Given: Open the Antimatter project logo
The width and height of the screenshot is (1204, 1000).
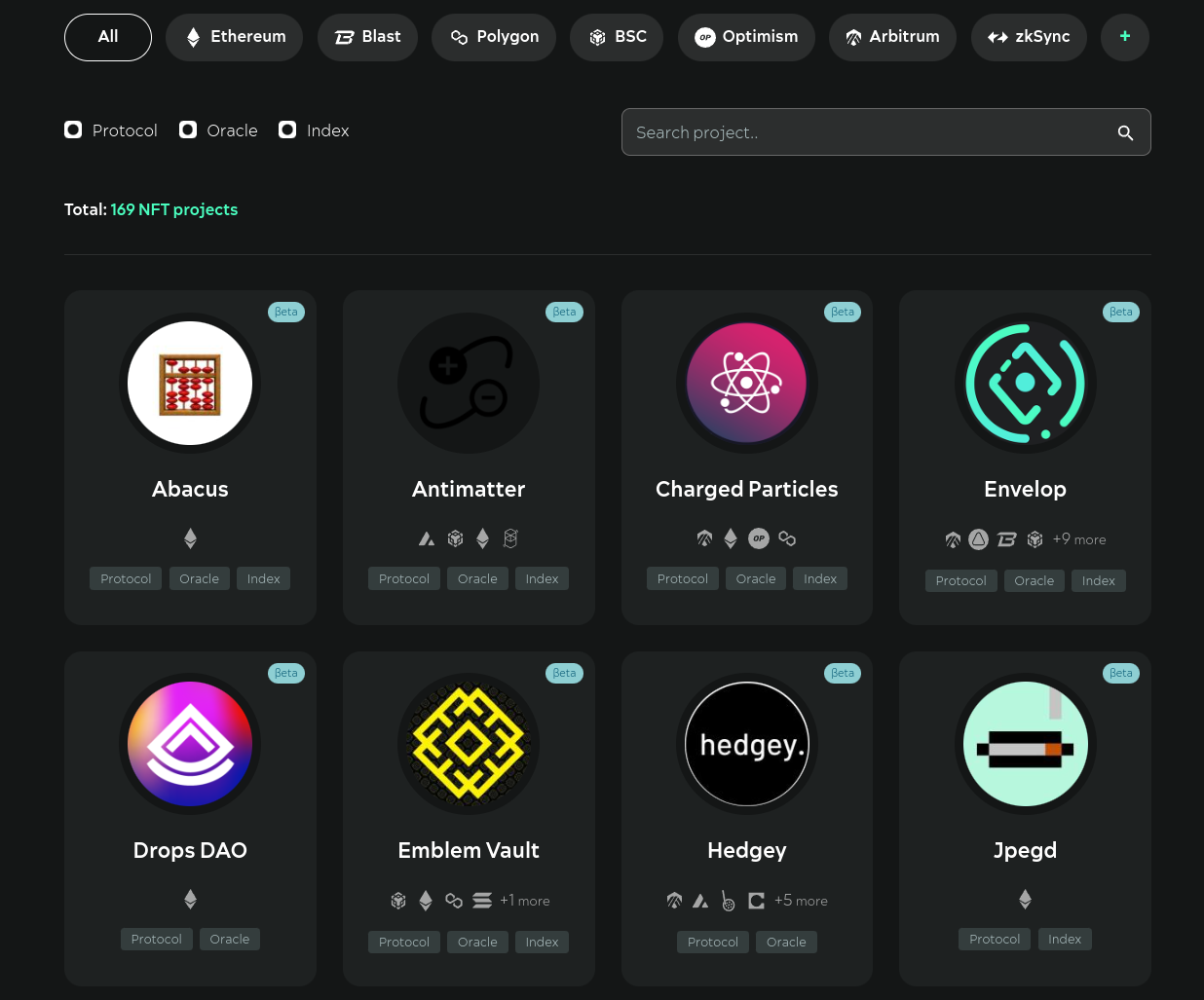Looking at the screenshot, I should 469,383.
